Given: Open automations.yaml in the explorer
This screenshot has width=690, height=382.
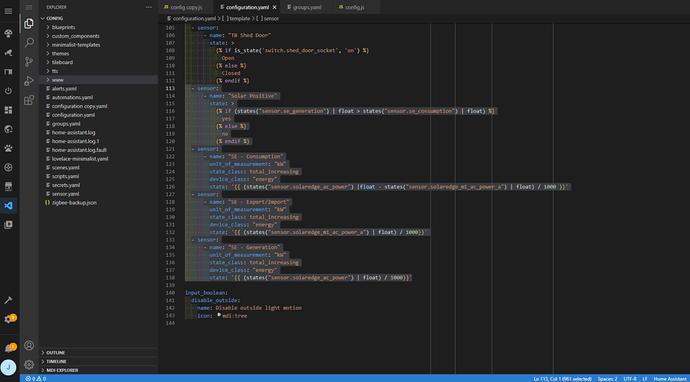Looking at the screenshot, I should (98, 97).
